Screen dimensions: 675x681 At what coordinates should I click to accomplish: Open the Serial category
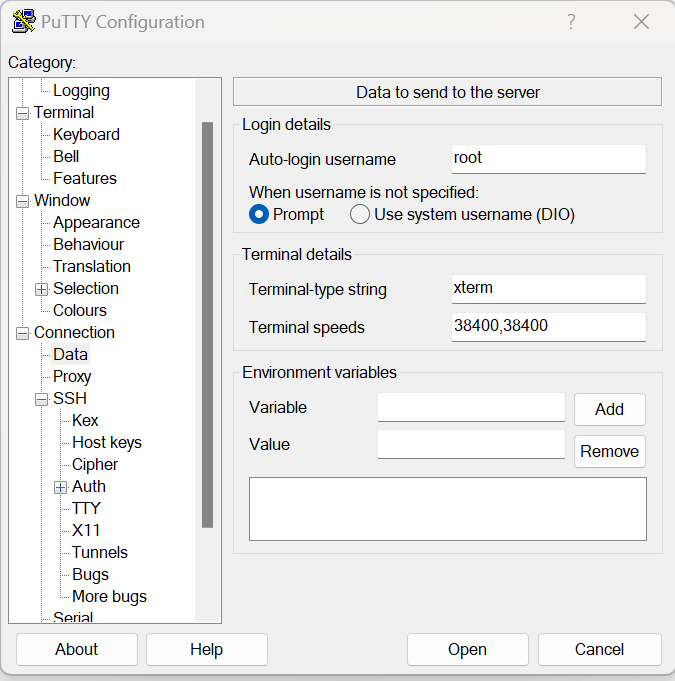pos(73,616)
